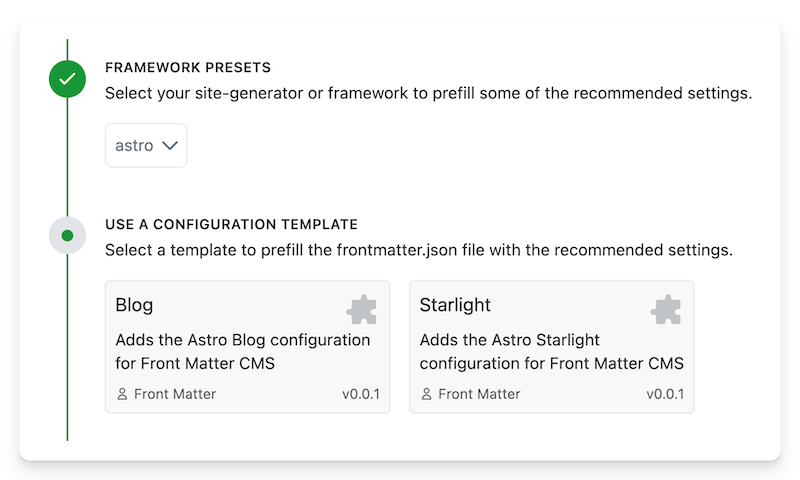Screen dimensions: 800x480
Task: Click Front Matter author on Starlight card
Action: pyautogui.click(x=479, y=394)
